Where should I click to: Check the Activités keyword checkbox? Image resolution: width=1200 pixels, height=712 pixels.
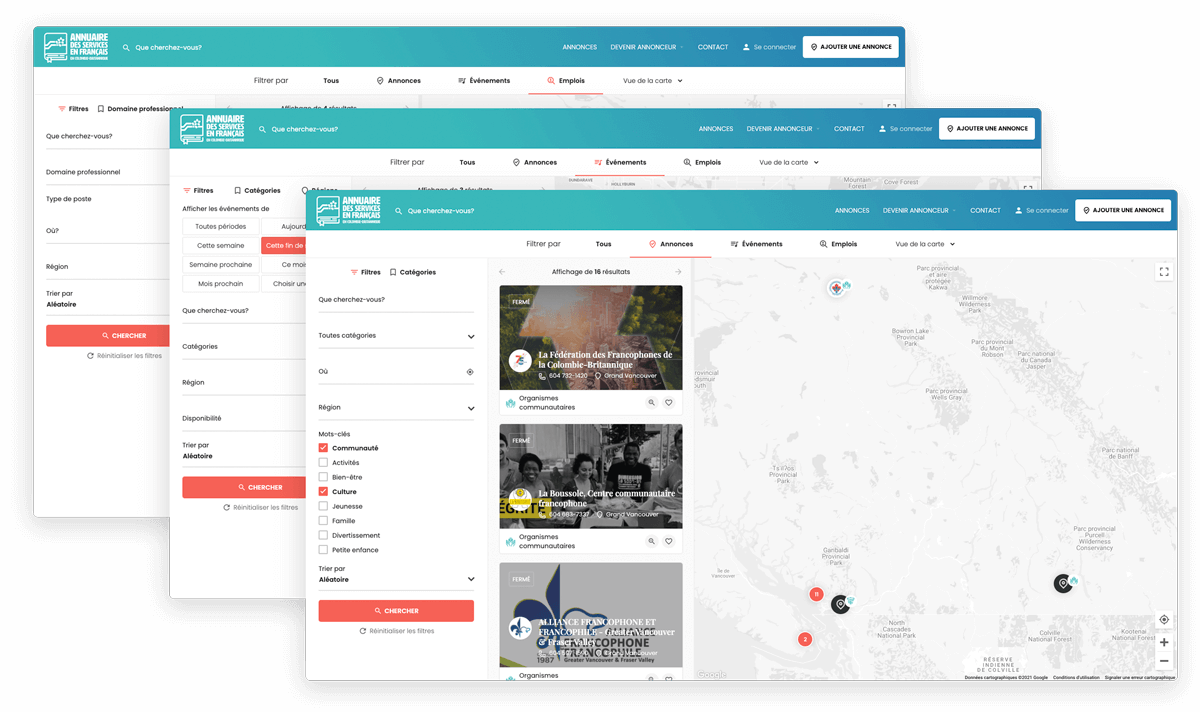point(323,463)
